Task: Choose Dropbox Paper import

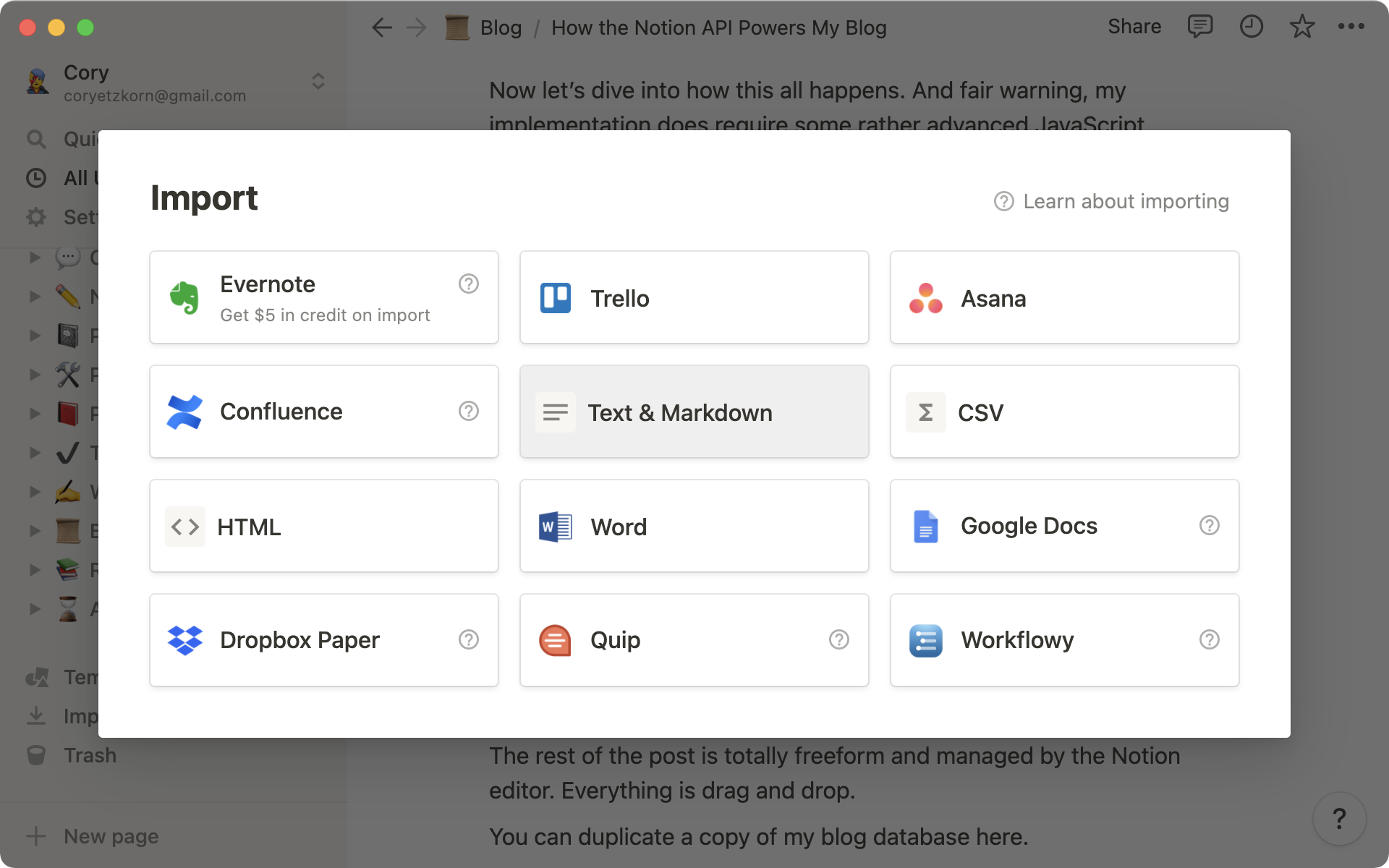Action: [323, 640]
